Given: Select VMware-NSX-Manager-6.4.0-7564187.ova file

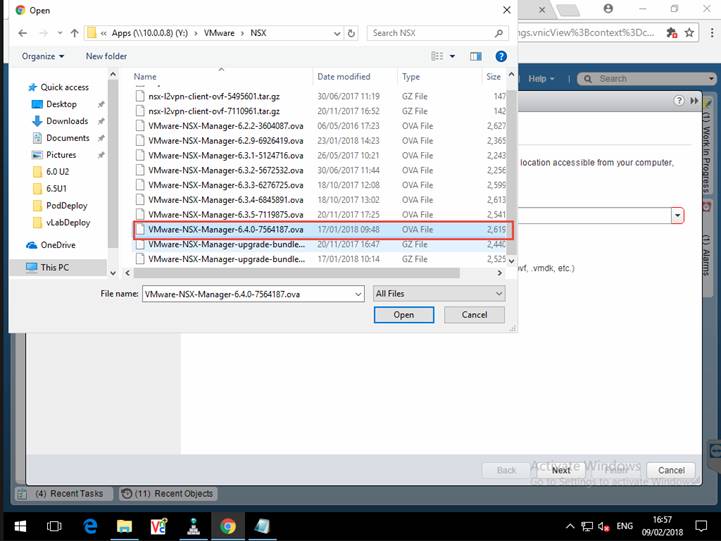Looking at the screenshot, I should pos(323,229).
